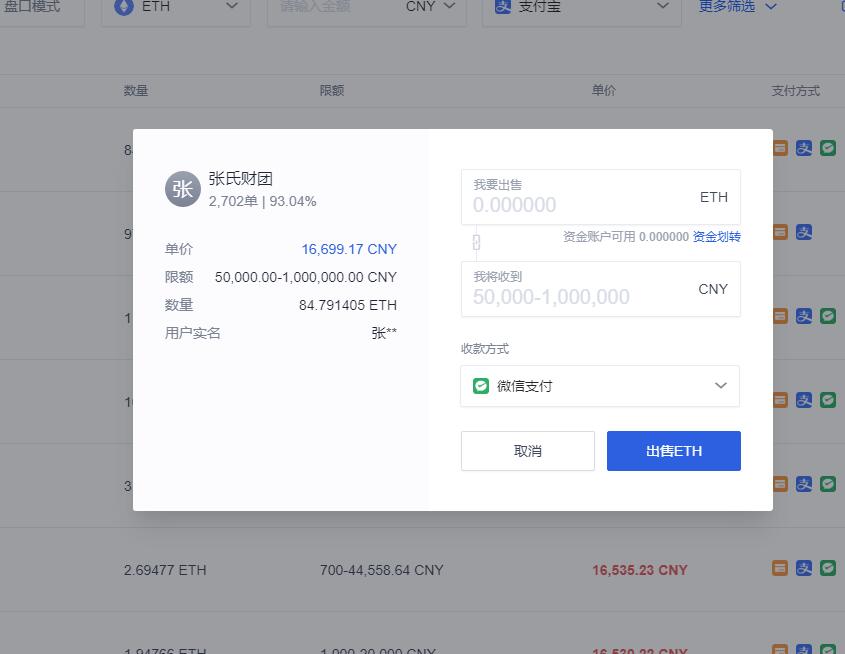Screen dimensions: 845x654
Task: Click the merchant name 张氏财团
Action: pyautogui.click(x=240, y=178)
